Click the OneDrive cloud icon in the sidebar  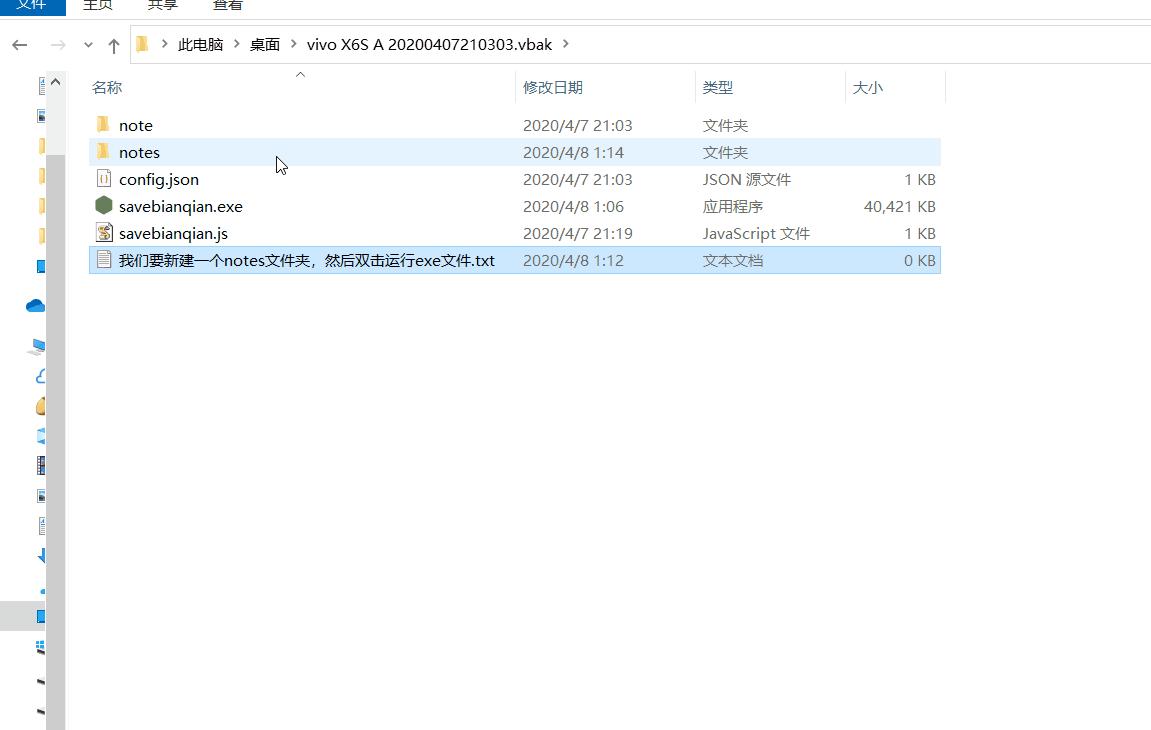click(x=34, y=306)
